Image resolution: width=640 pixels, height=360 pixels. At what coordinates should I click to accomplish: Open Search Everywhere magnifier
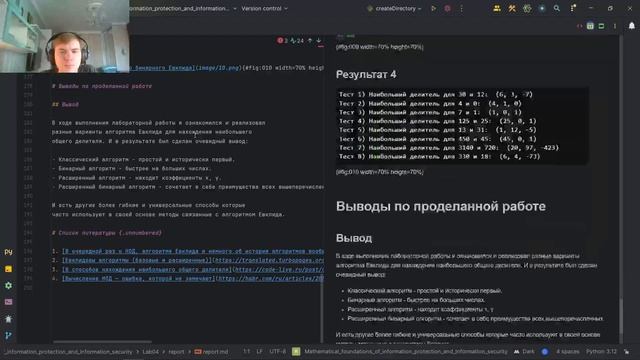click(x=557, y=9)
